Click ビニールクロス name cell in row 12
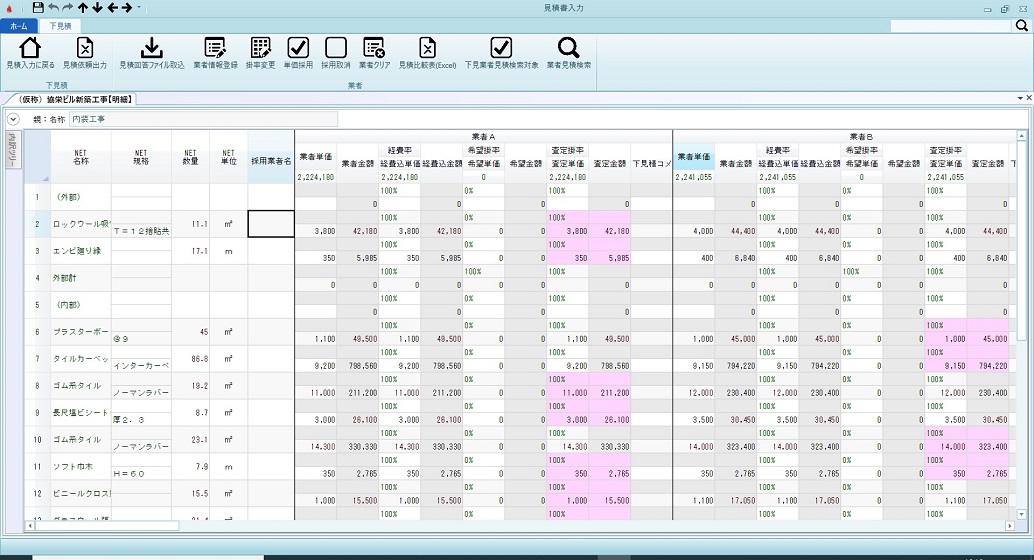The height and width of the screenshot is (560, 1034). pos(81,494)
